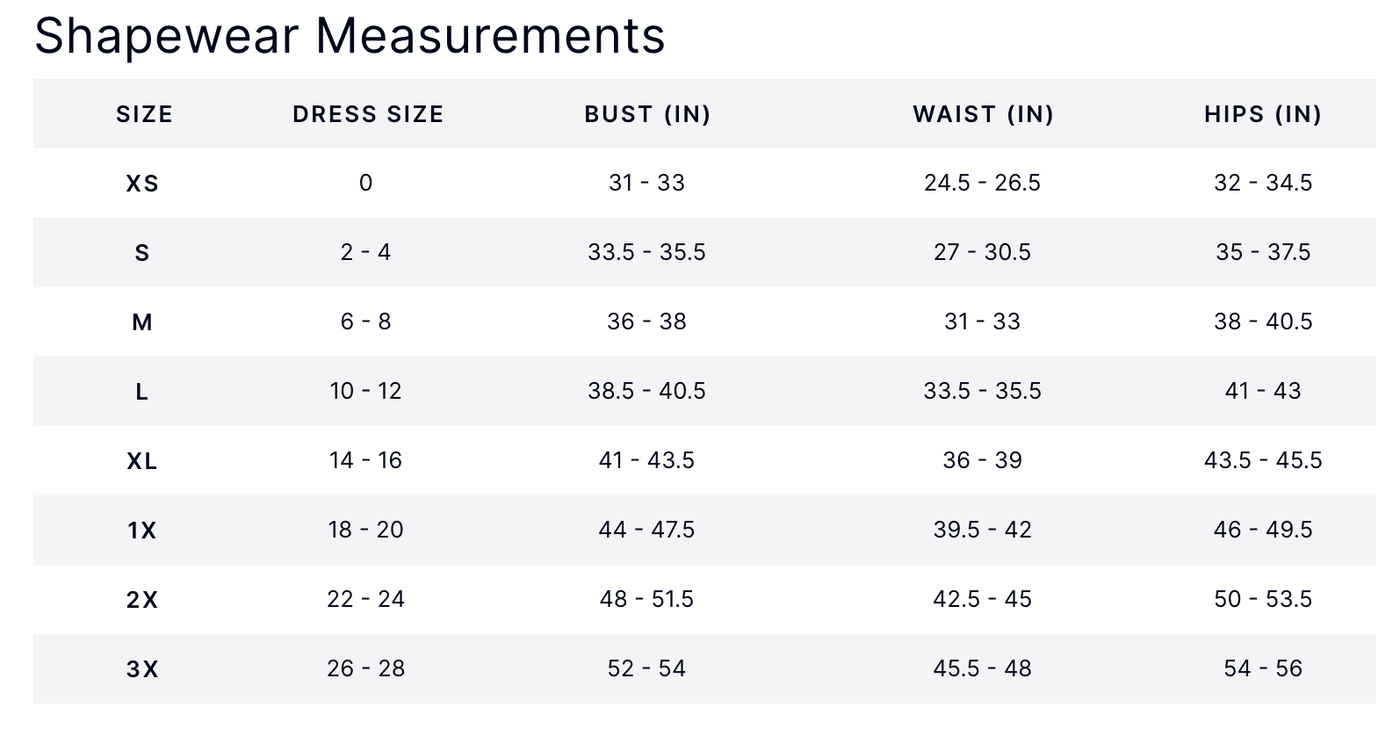The height and width of the screenshot is (729, 1400).
Task: Select the XS size row label
Action: click(x=142, y=184)
